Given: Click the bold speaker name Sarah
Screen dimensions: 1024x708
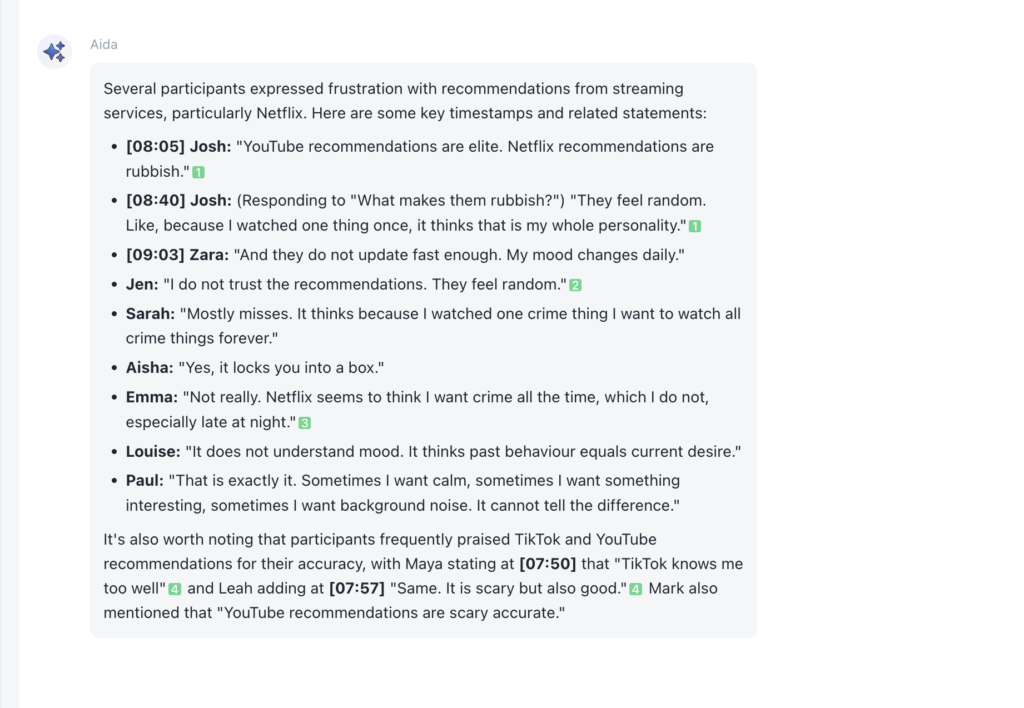Looking at the screenshot, I should click(150, 314).
